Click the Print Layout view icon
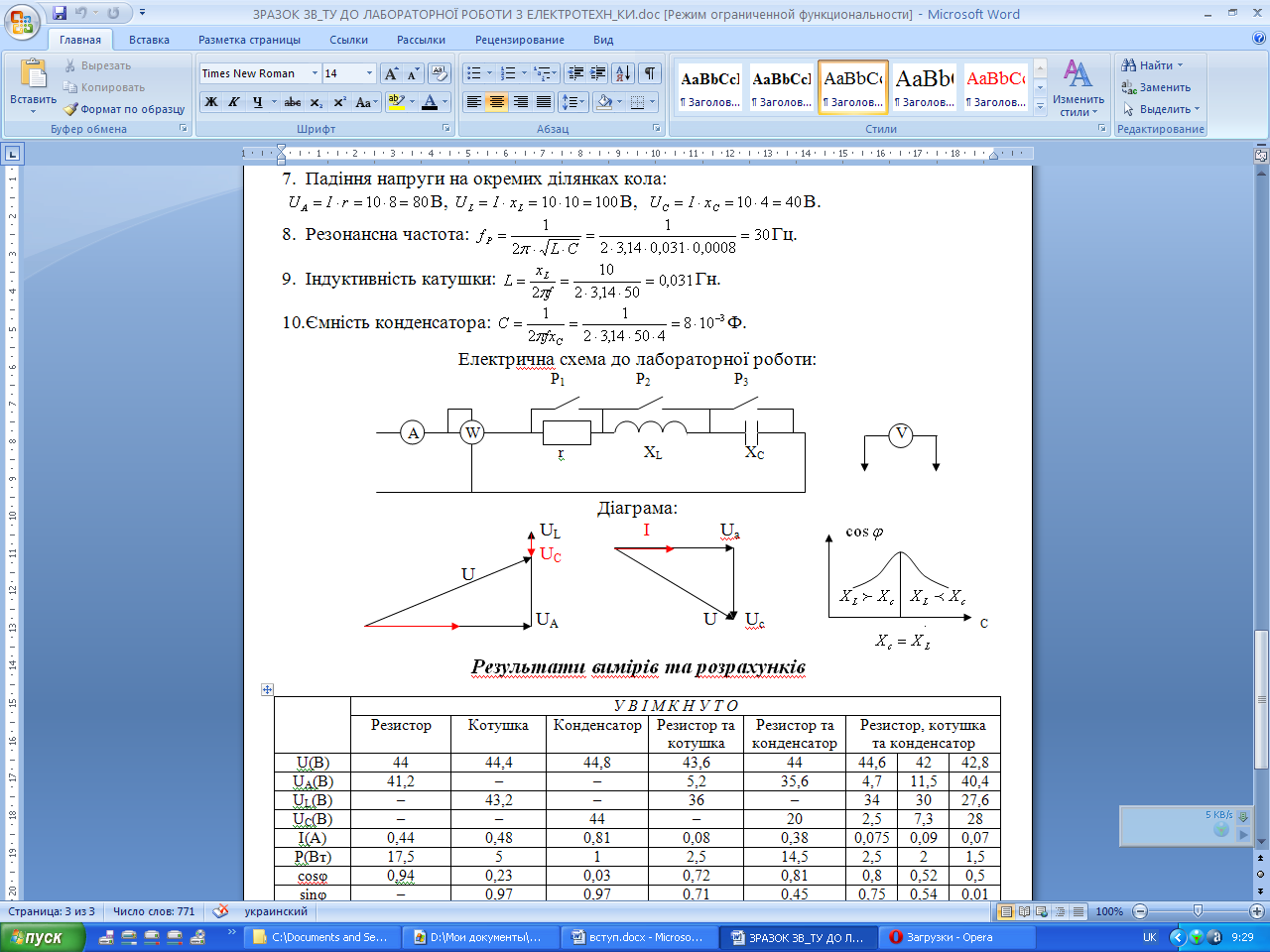 click(x=1007, y=911)
